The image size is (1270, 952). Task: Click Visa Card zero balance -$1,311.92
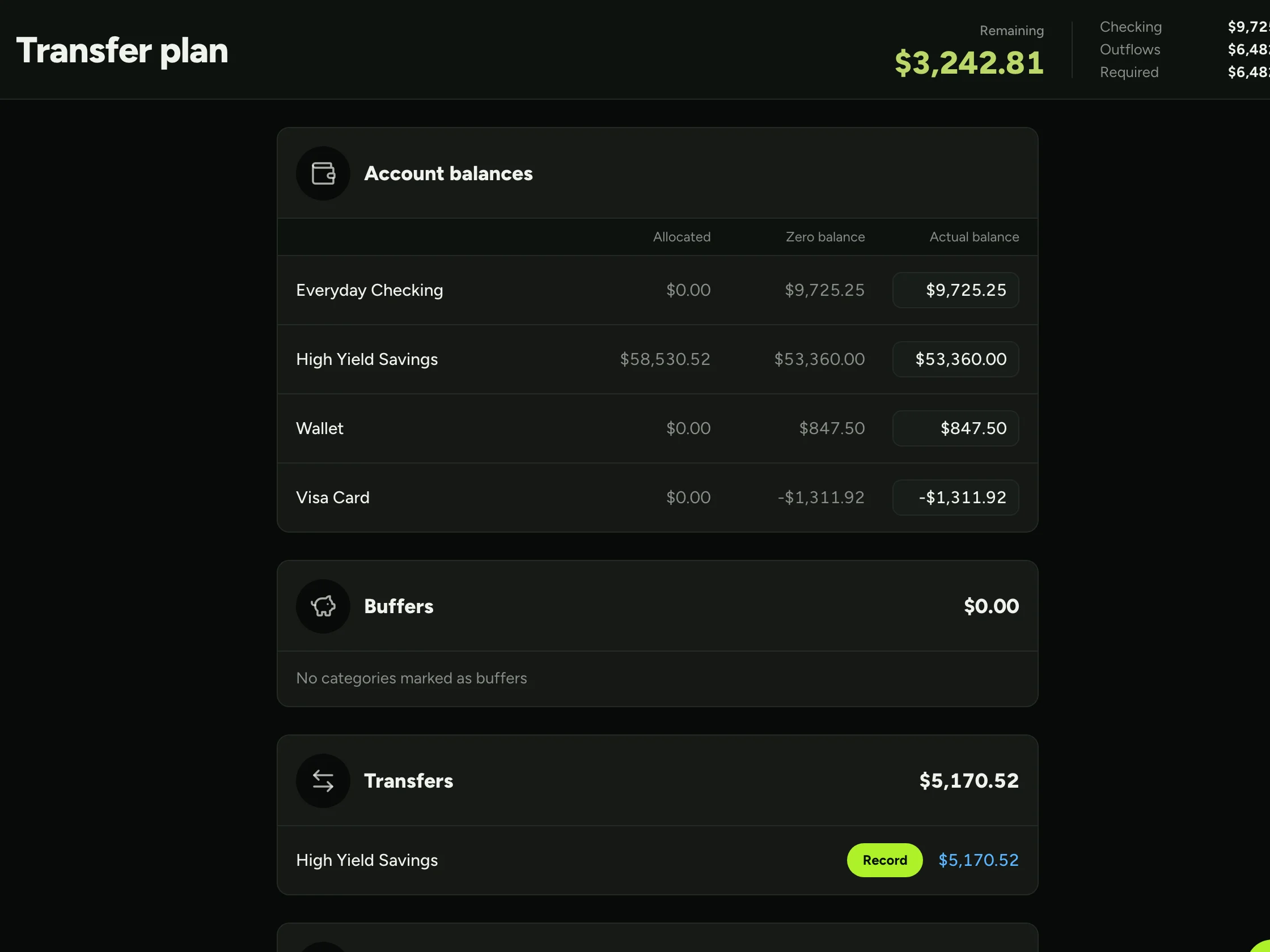coord(821,498)
